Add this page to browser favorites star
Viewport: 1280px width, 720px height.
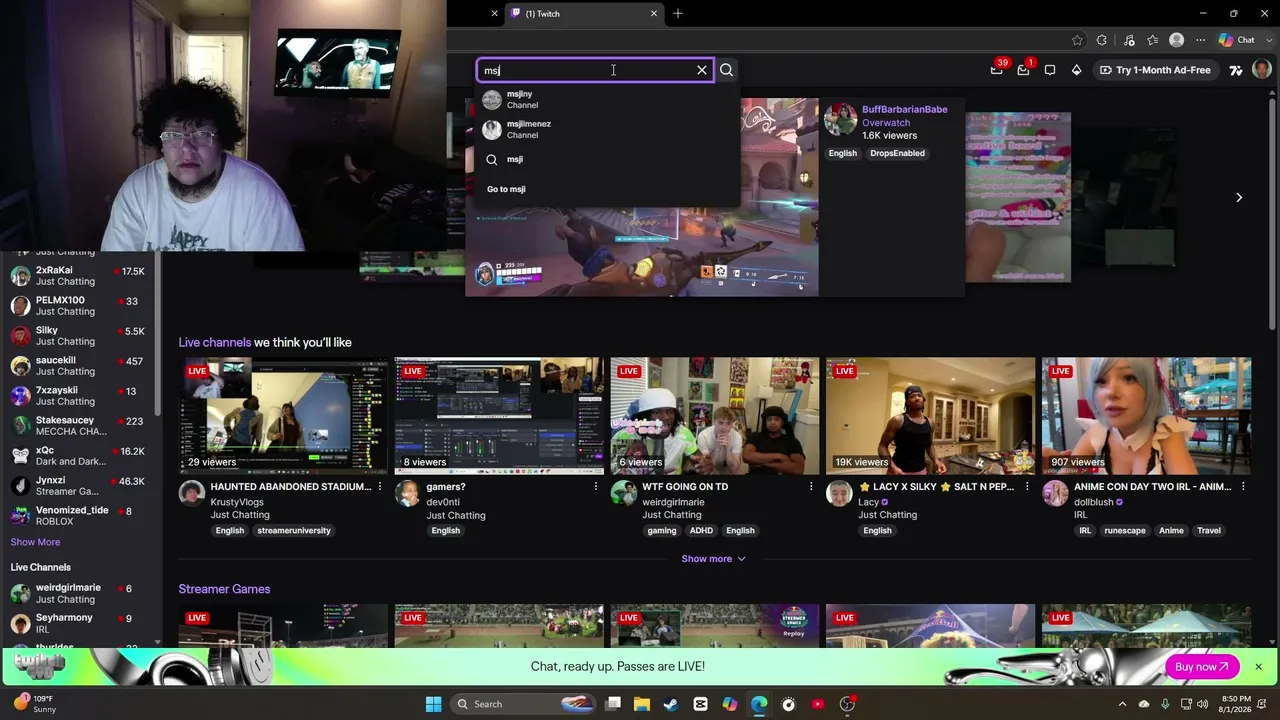point(1077,40)
